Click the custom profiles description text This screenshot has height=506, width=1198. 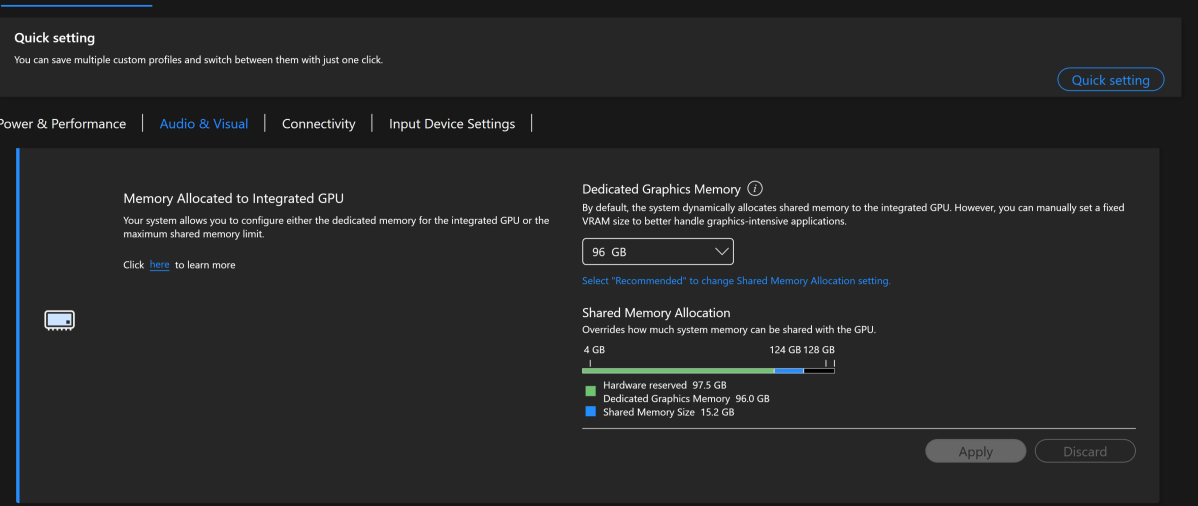(x=199, y=59)
